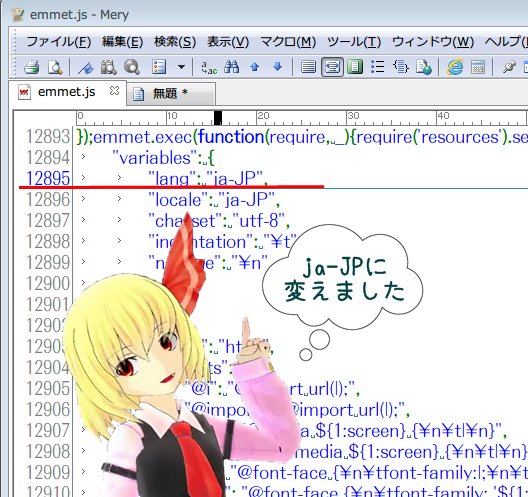Image resolution: width=528 pixels, height=497 pixels.
Task: Click line number 12906
Action: [47, 409]
